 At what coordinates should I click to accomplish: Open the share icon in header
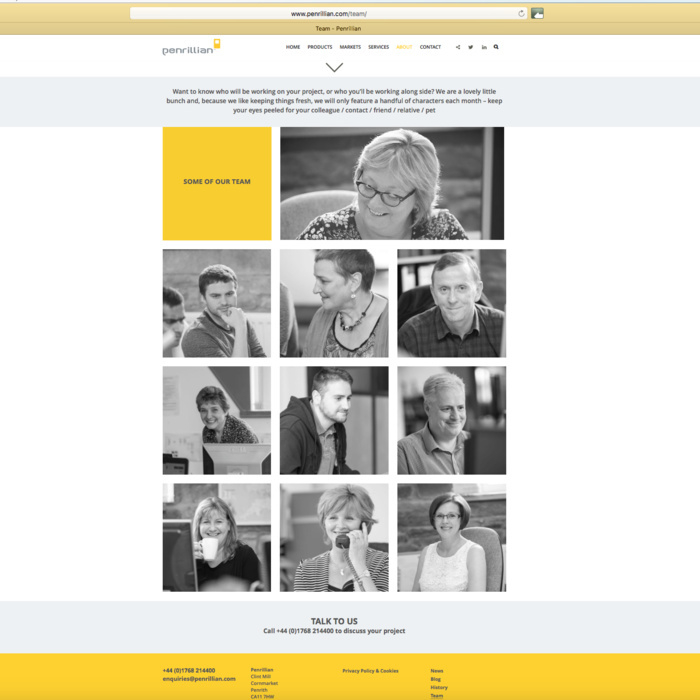click(x=458, y=47)
